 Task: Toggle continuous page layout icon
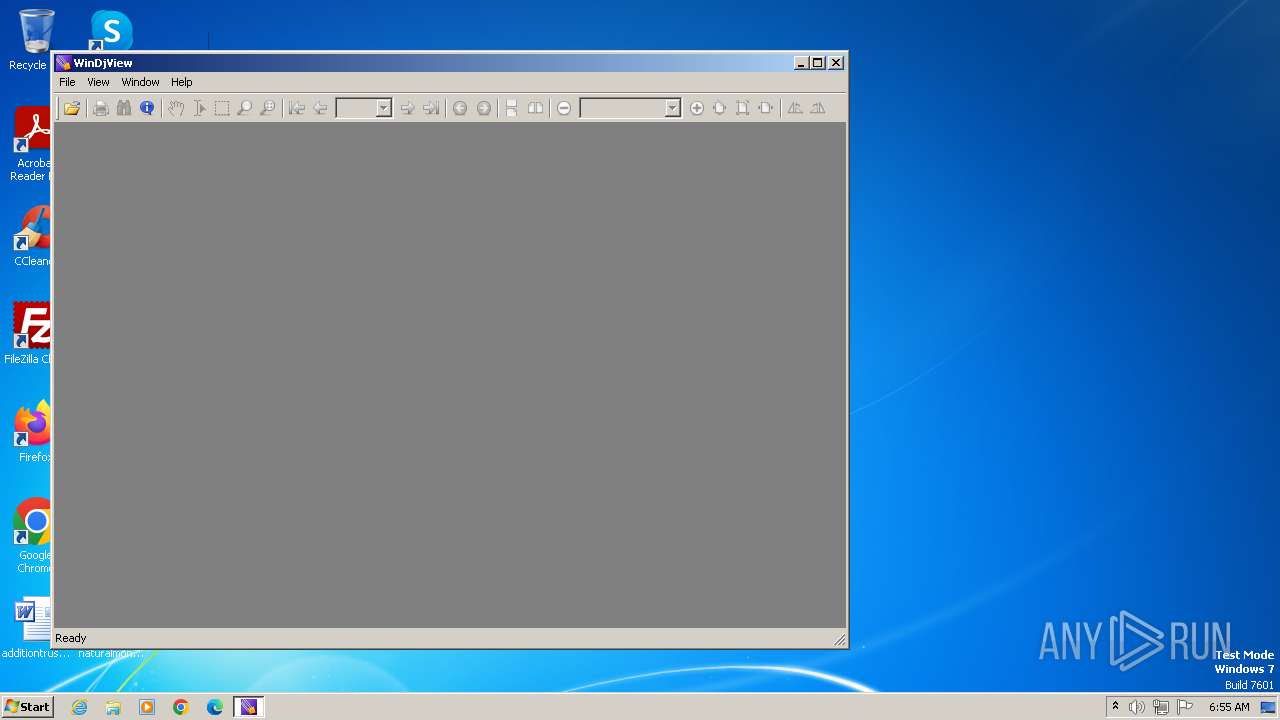click(x=512, y=108)
